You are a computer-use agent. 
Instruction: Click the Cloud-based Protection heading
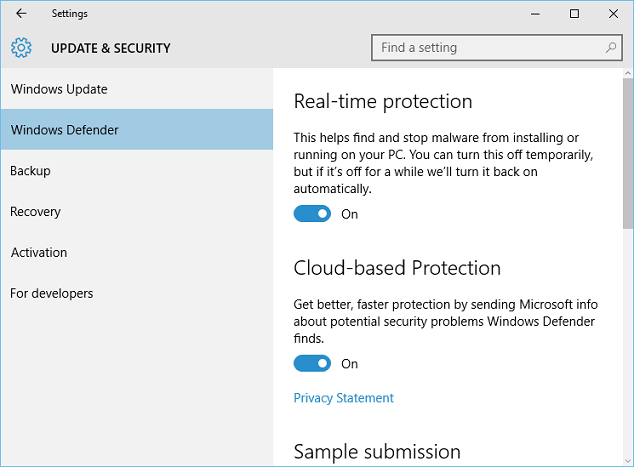(x=397, y=268)
